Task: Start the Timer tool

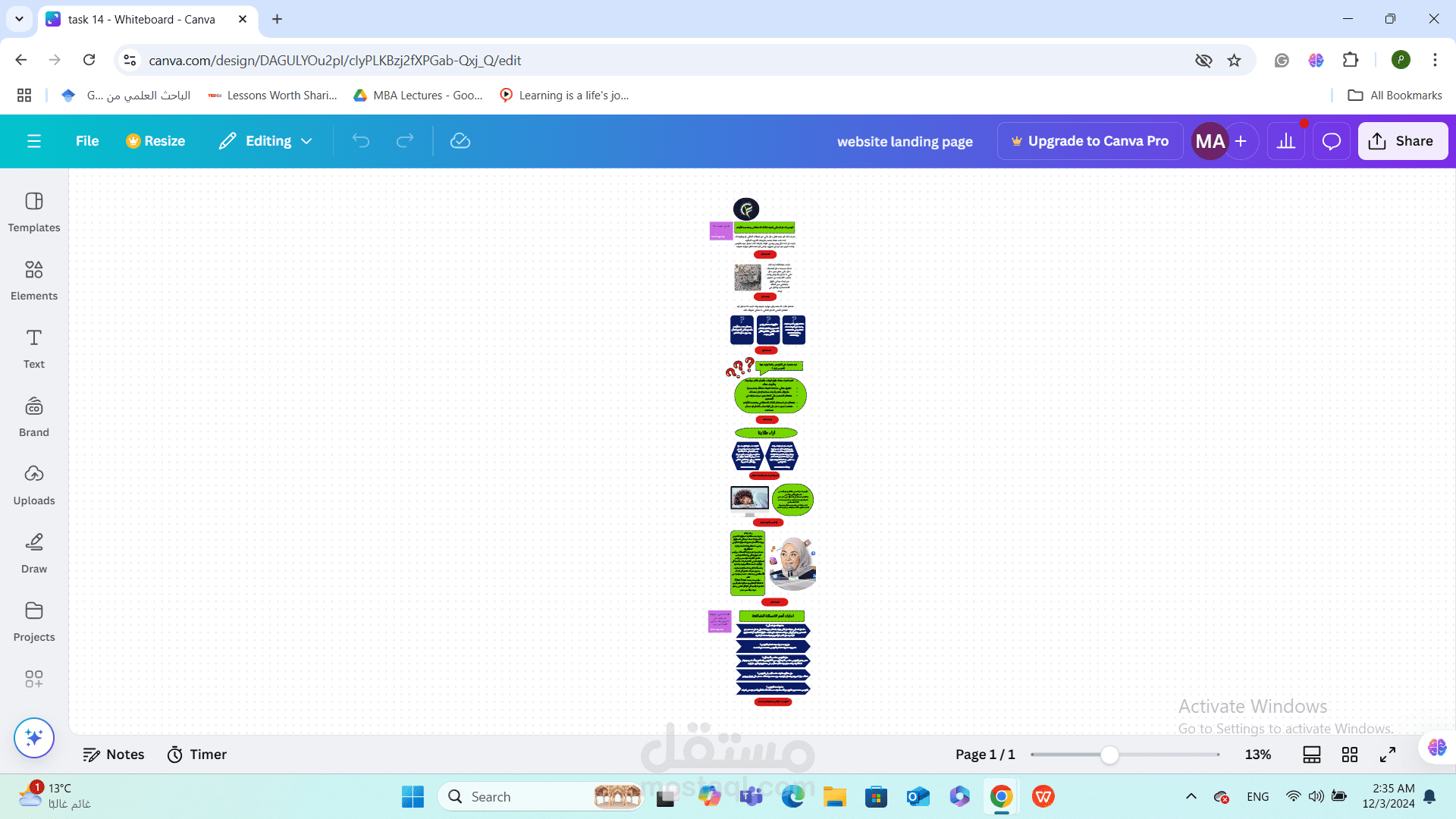Action: [x=197, y=755]
